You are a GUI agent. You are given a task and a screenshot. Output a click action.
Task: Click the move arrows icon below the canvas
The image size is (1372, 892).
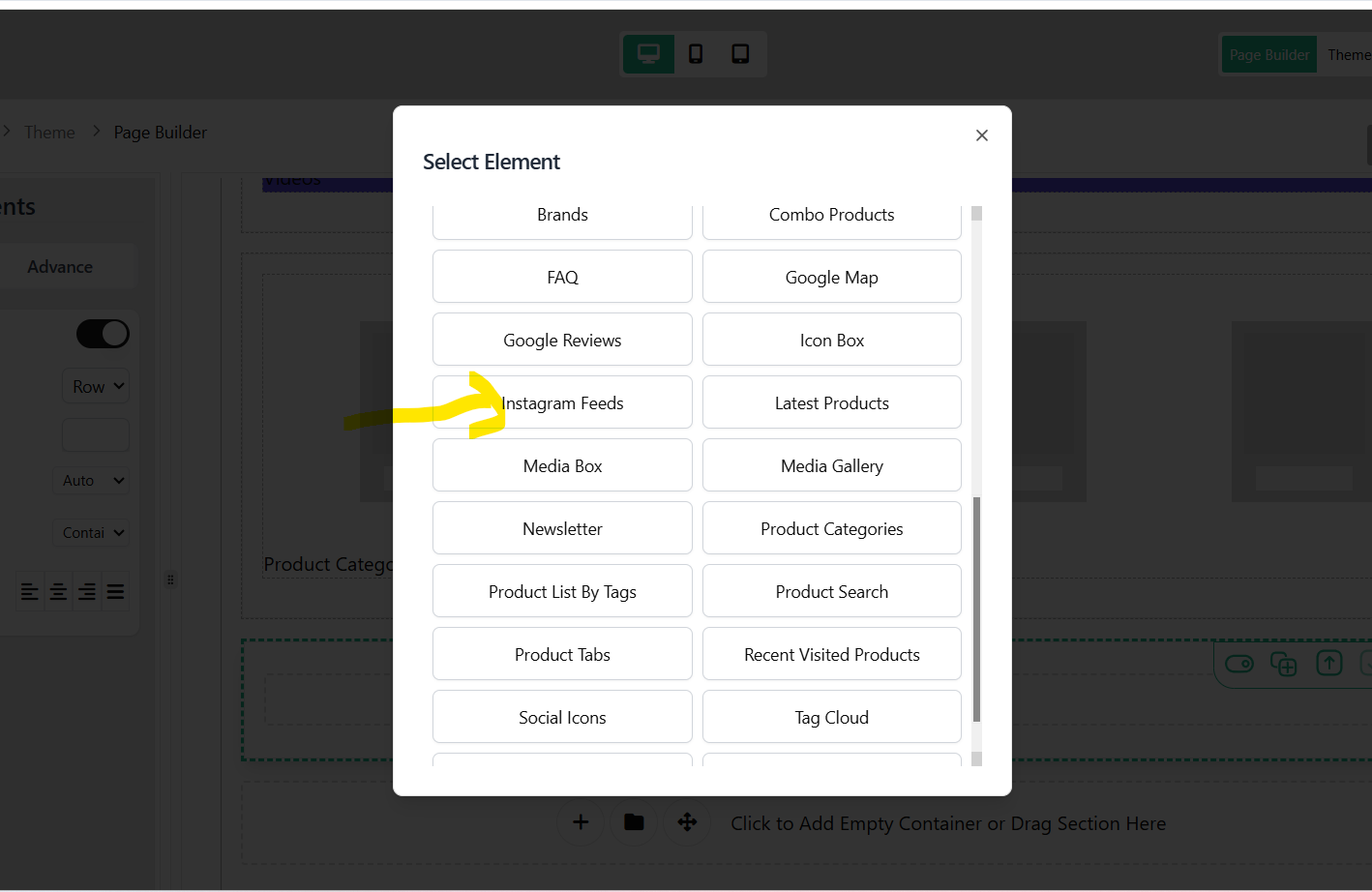pyautogui.click(x=687, y=822)
